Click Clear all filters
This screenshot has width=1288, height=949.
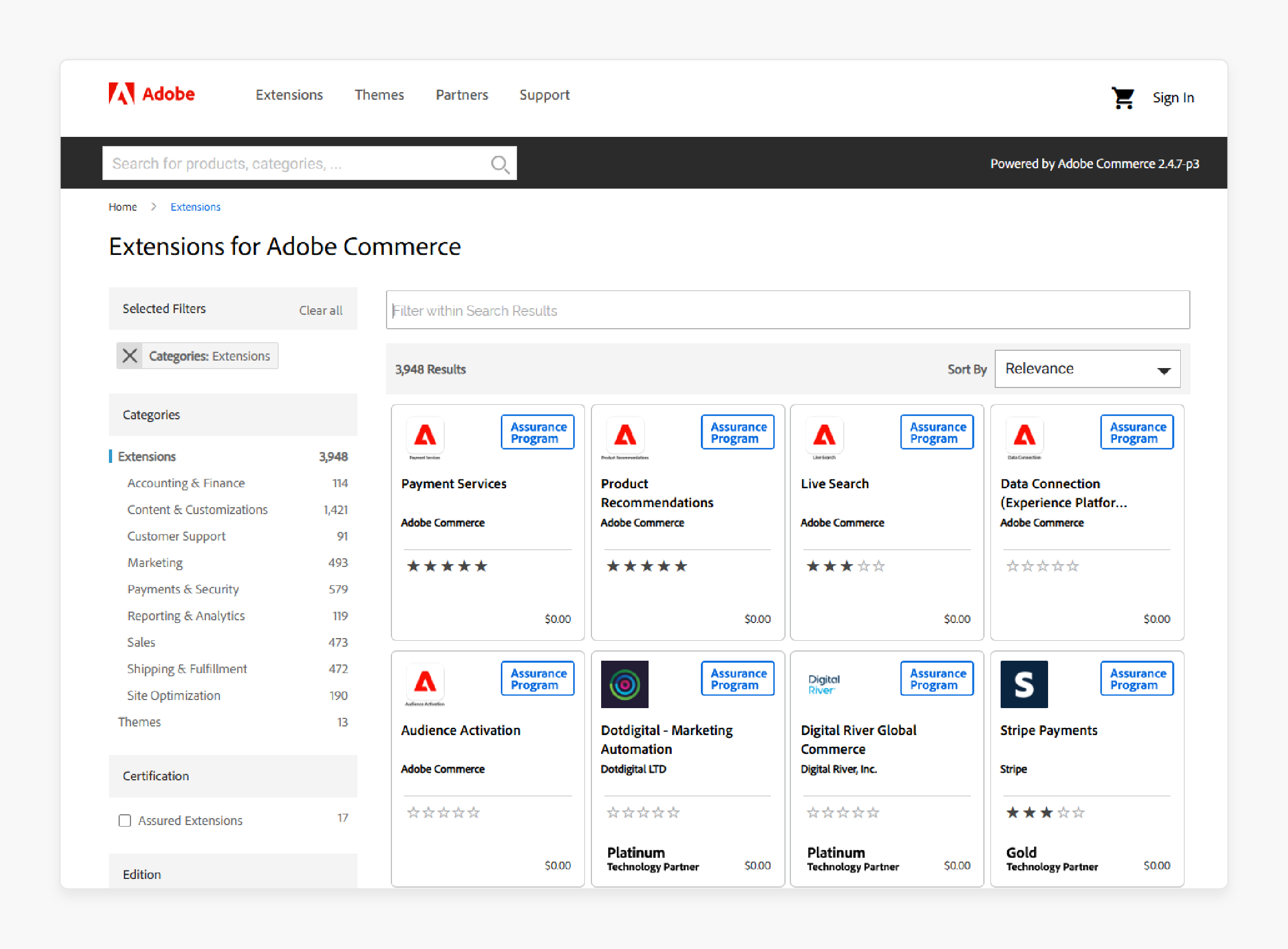click(x=321, y=311)
